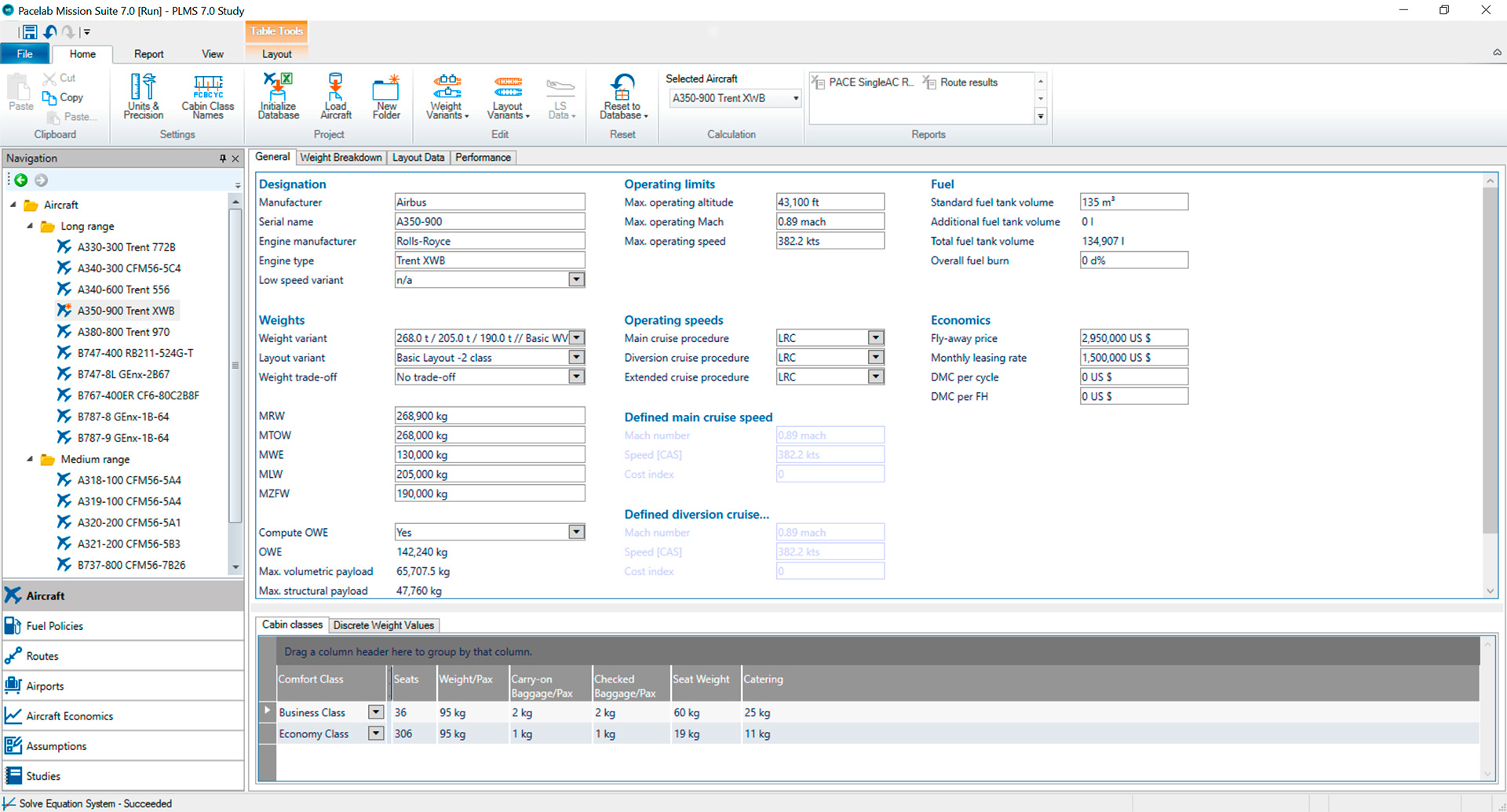Viewport: 1507px width, 812px height.
Task: Click the Save icon in quick access toolbar
Action: (x=29, y=32)
